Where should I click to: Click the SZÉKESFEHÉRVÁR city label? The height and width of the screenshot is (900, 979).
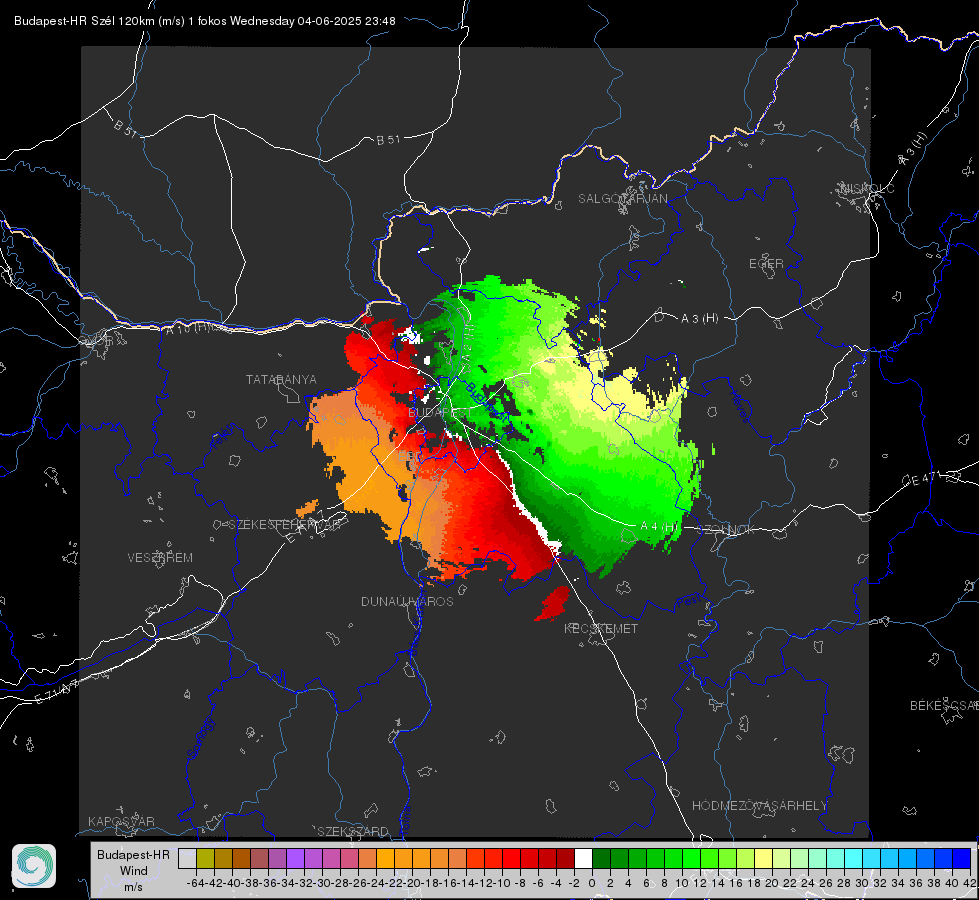pyautogui.click(x=285, y=525)
